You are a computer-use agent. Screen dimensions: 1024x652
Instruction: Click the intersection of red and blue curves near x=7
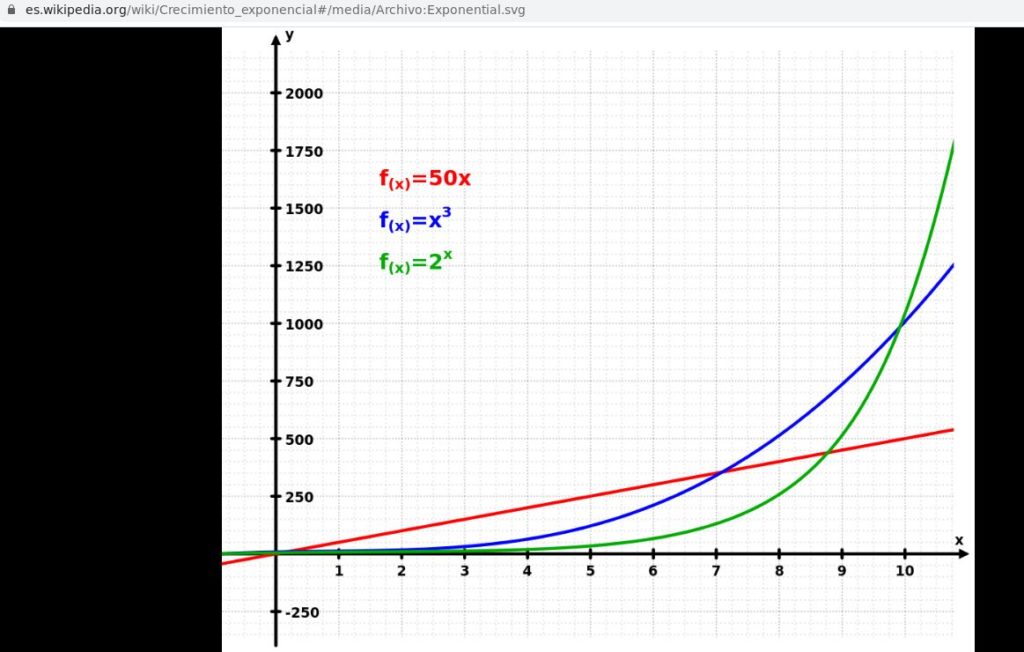[x=720, y=472]
